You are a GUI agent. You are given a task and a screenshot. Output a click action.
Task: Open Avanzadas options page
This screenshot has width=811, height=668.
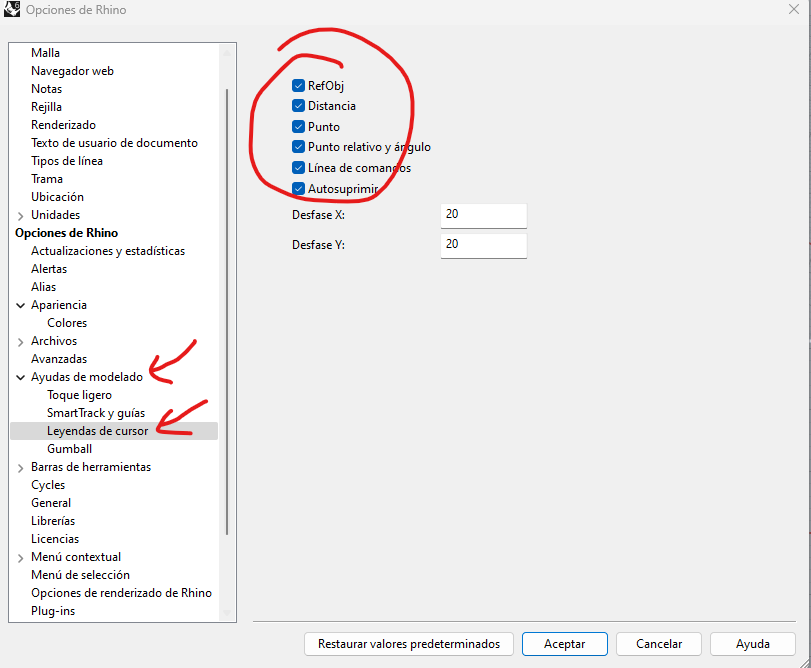point(59,359)
